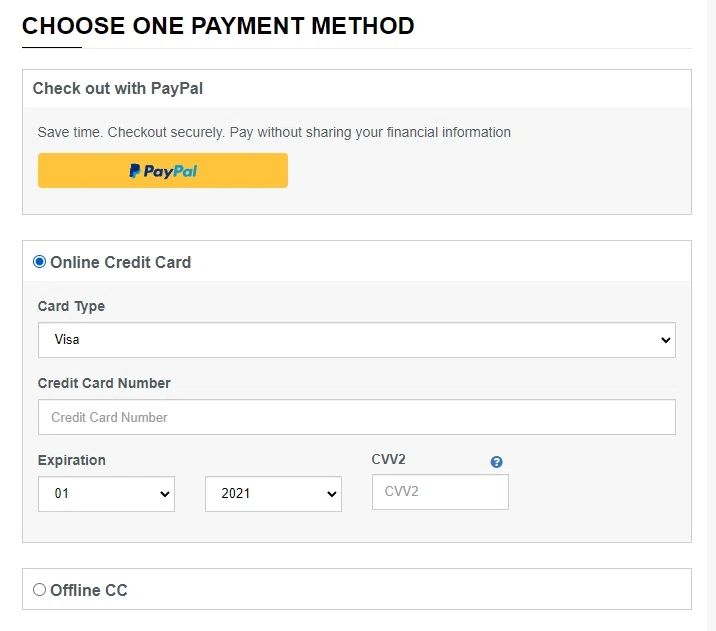
Task: Click the 'Choose One Payment Method' heading
Action: coord(218,26)
